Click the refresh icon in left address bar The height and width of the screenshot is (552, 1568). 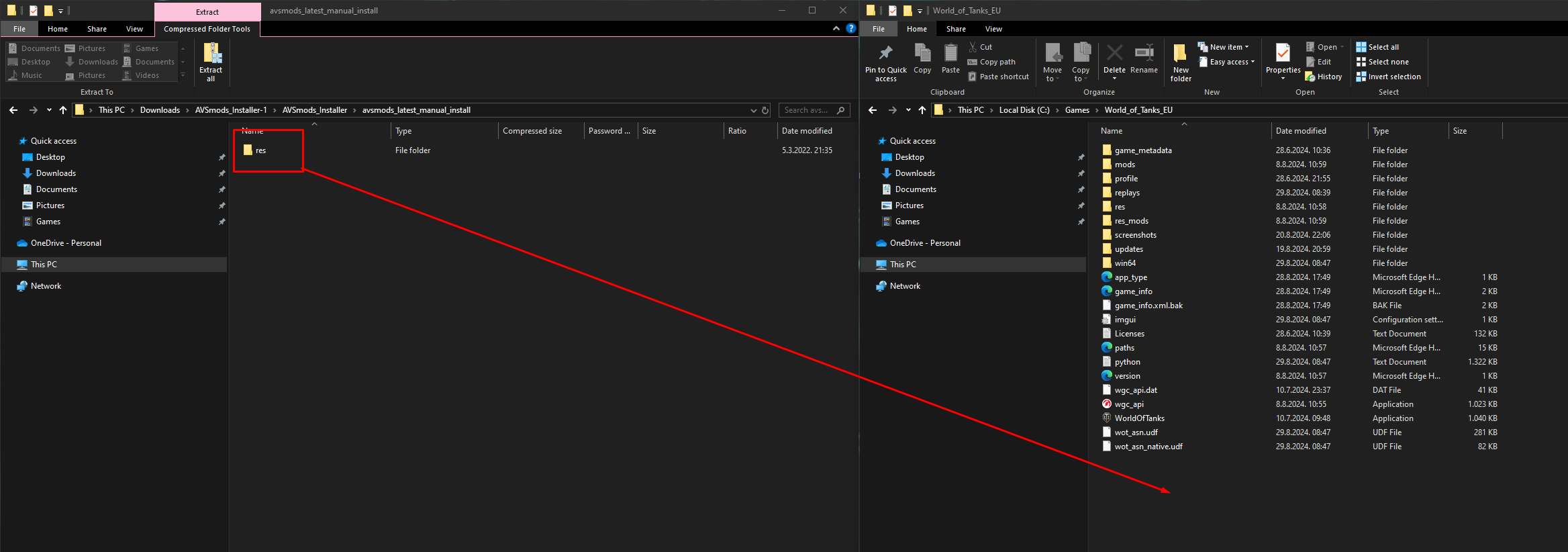tap(765, 110)
